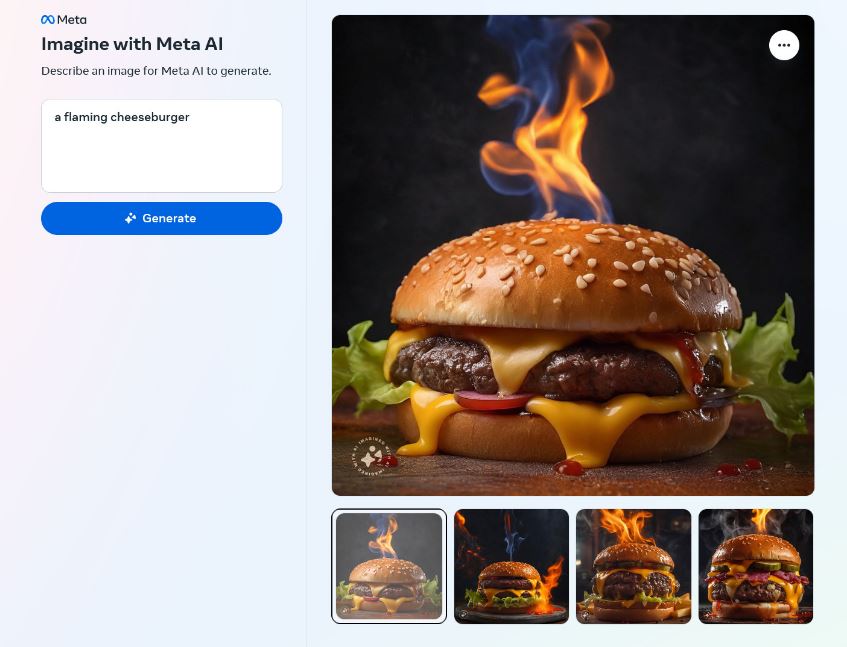Select the fourth thumbnail with bacon burger
Image resolution: width=847 pixels, height=647 pixels.
click(755, 566)
